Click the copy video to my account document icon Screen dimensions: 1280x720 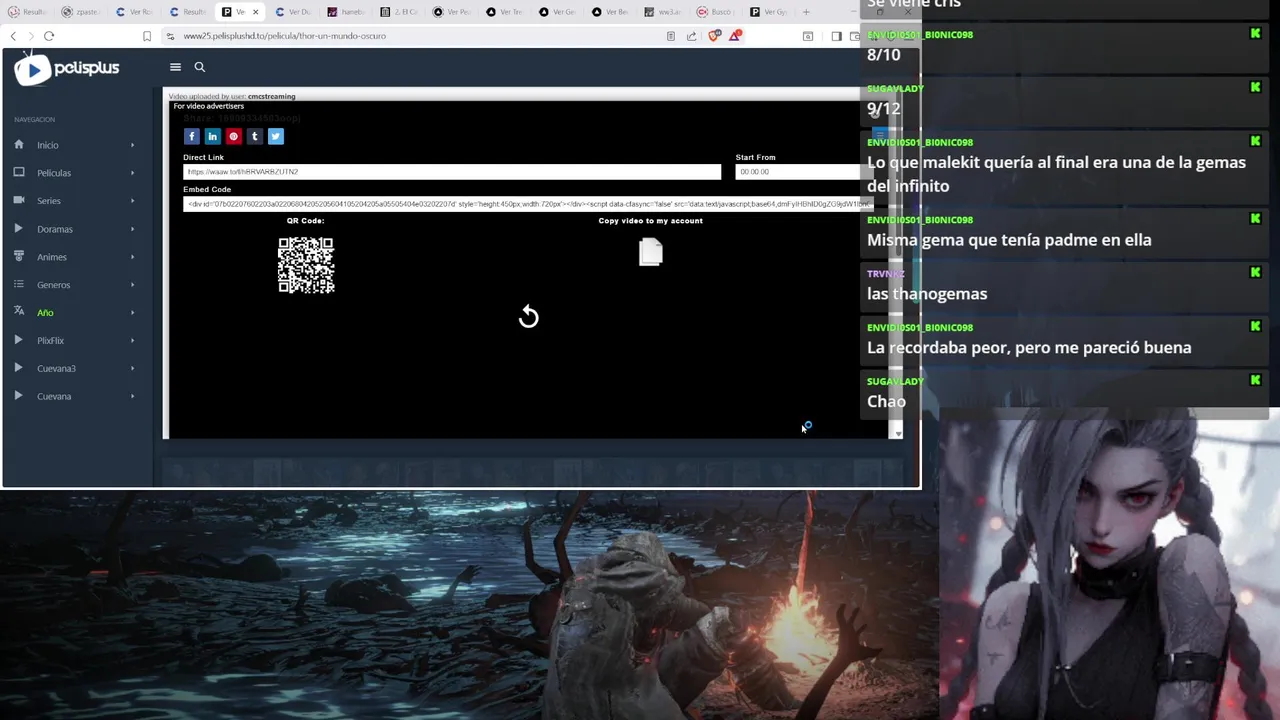(x=651, y=252)
